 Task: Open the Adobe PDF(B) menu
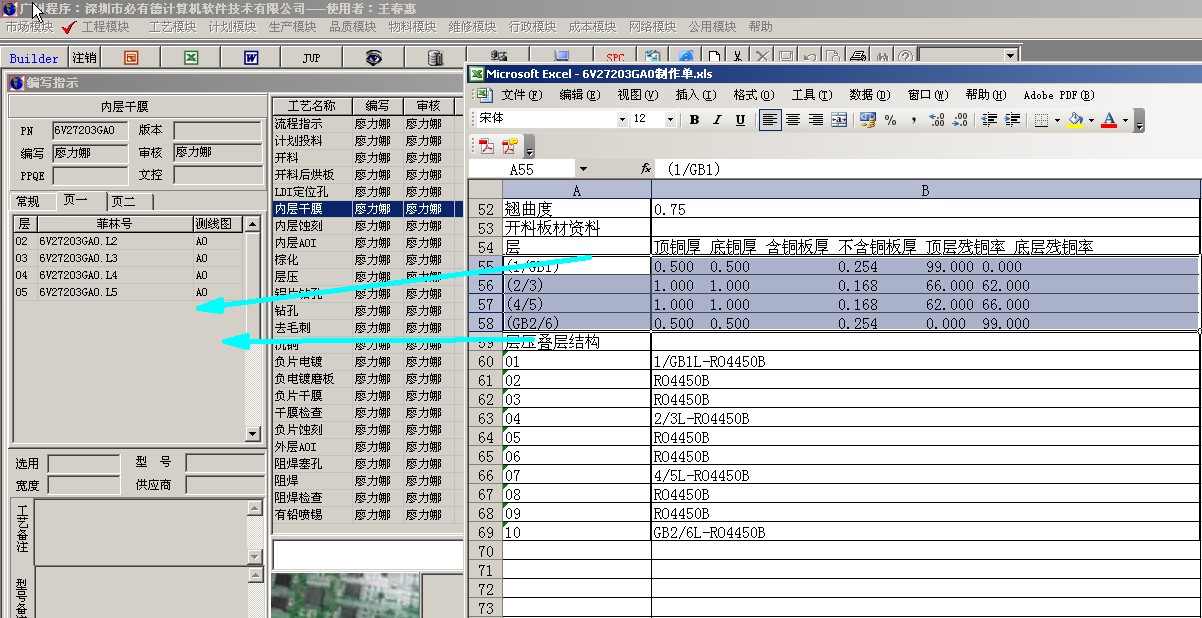tap(1058, 95)
